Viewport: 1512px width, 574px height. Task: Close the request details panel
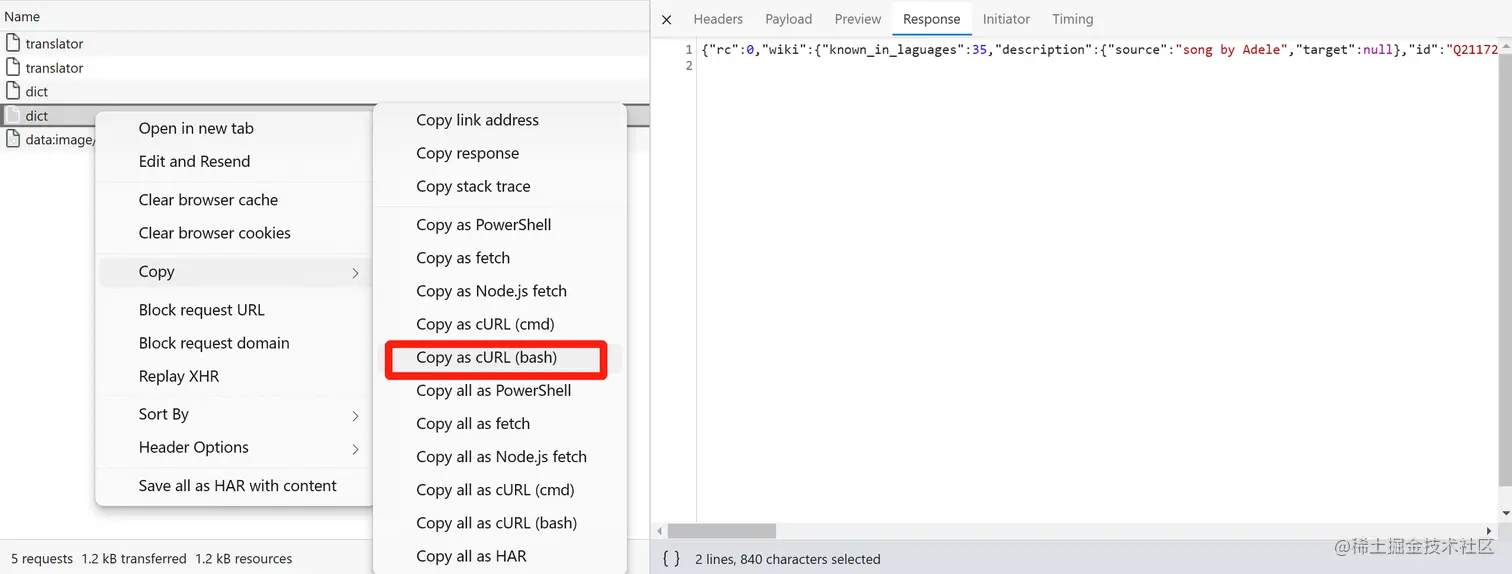(x=667, y=19)
